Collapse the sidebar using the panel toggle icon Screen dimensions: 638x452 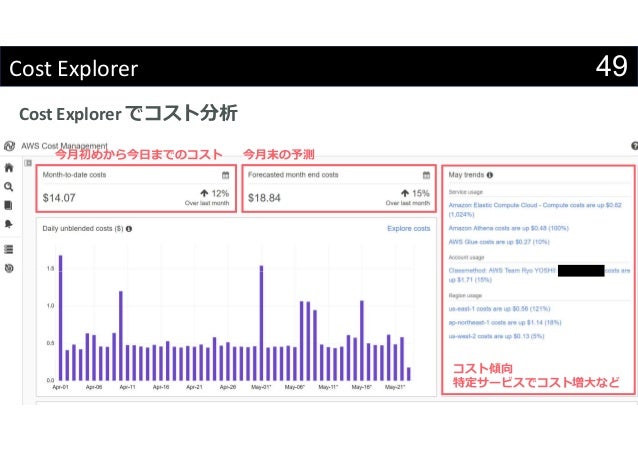[x=28, y=163]
